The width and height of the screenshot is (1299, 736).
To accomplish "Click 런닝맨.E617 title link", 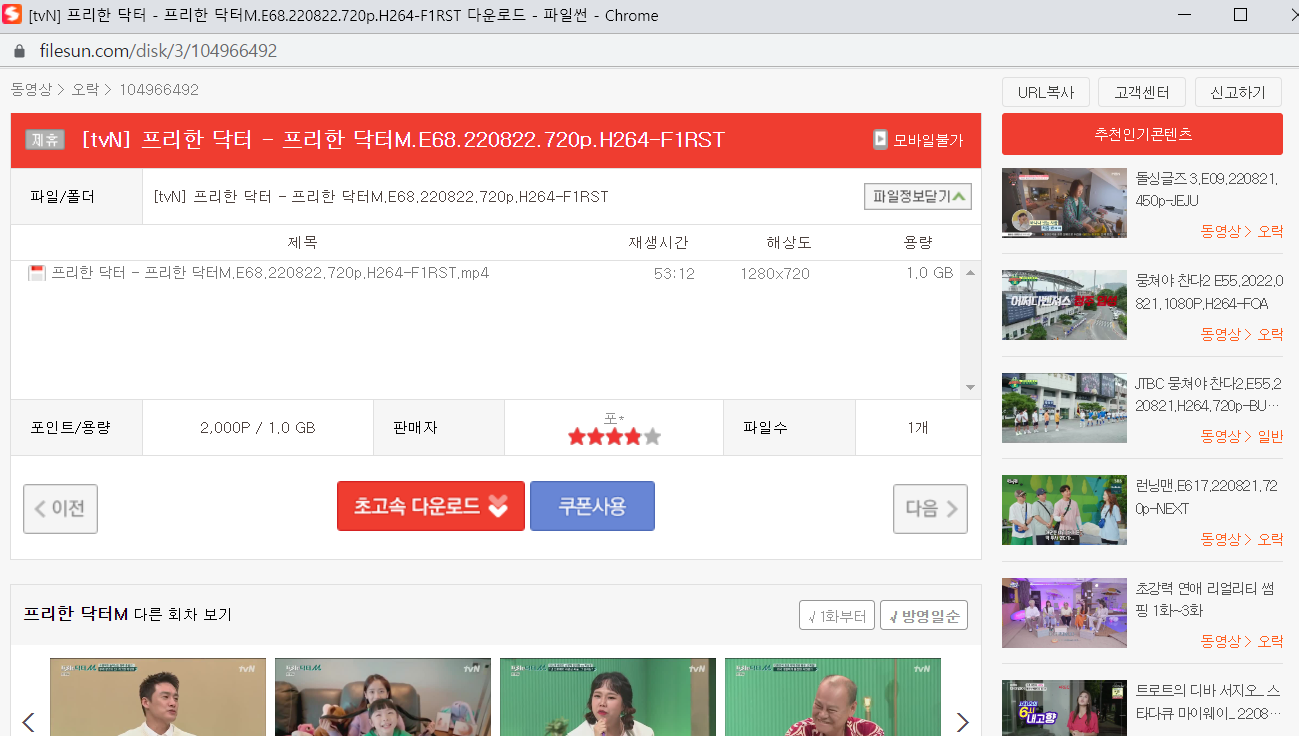I will (x=1209, y=496).
